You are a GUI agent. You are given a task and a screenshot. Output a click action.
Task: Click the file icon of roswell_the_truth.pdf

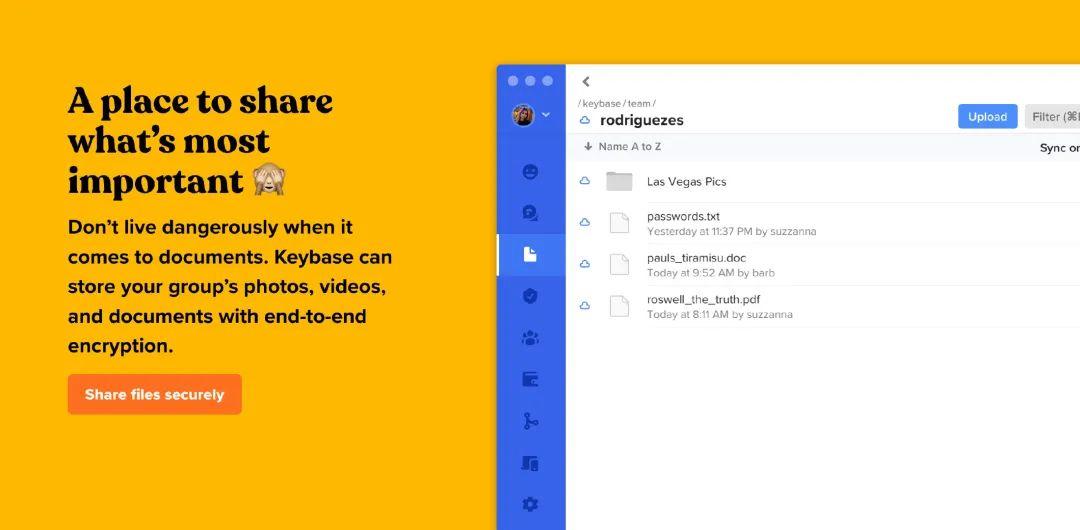[x=620, y=306]
